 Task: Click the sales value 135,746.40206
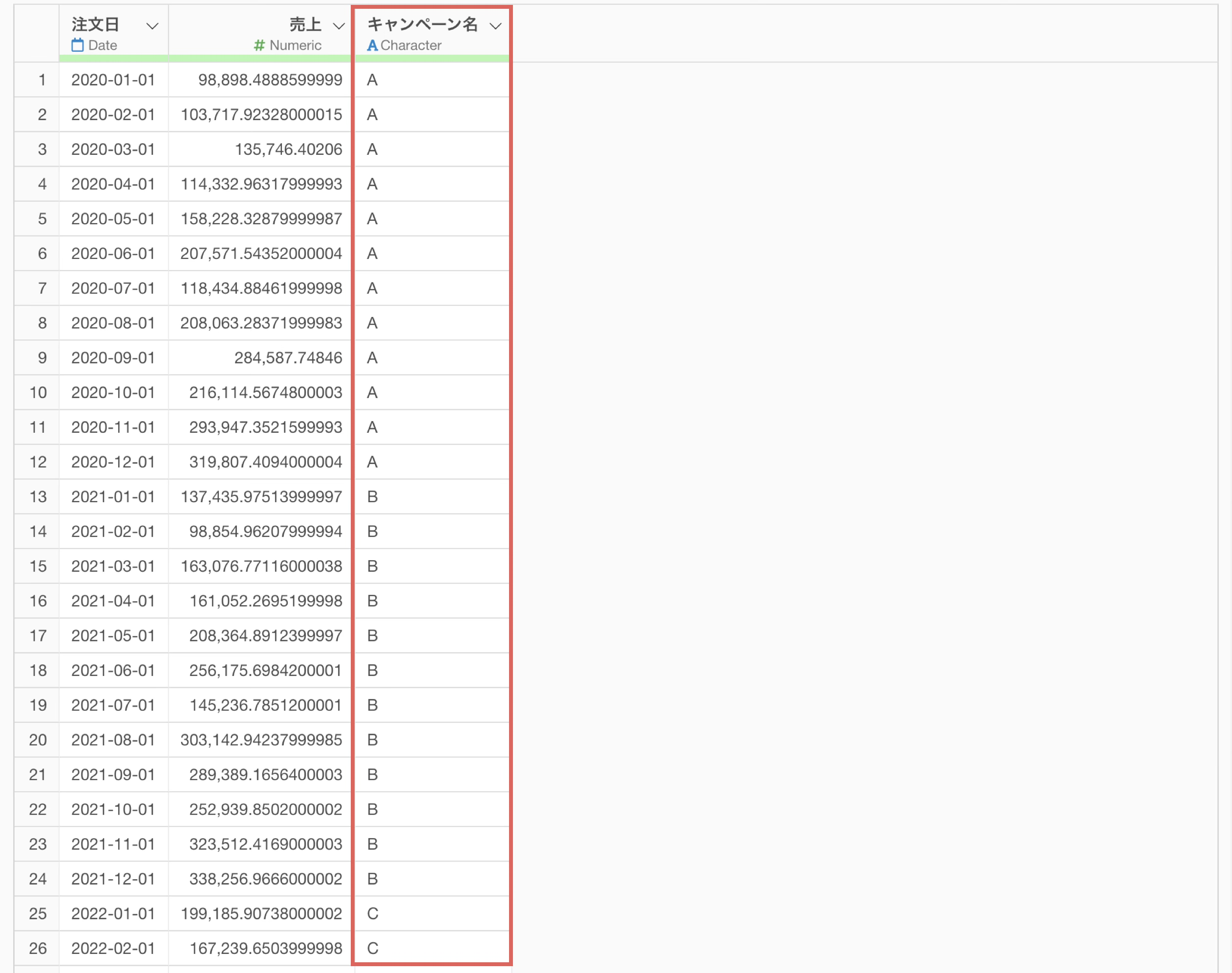pyautogui.click(x=288, y=149)
